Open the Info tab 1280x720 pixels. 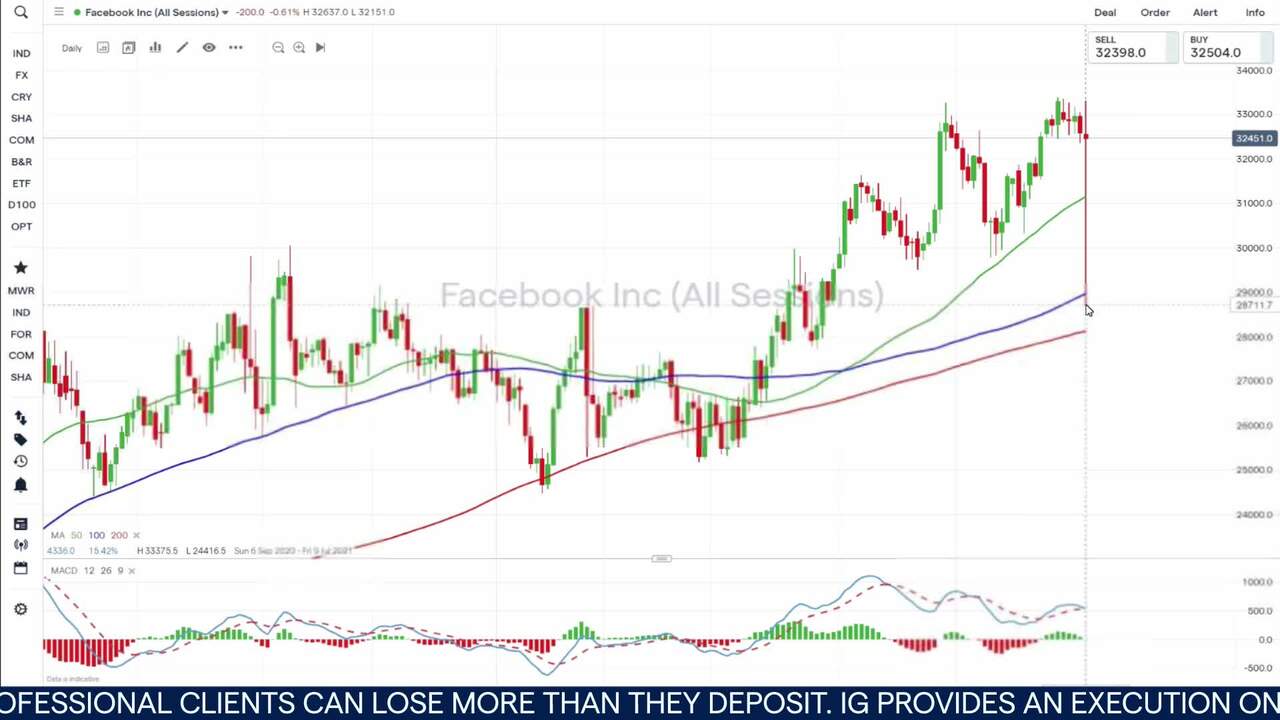point(1255,12)
